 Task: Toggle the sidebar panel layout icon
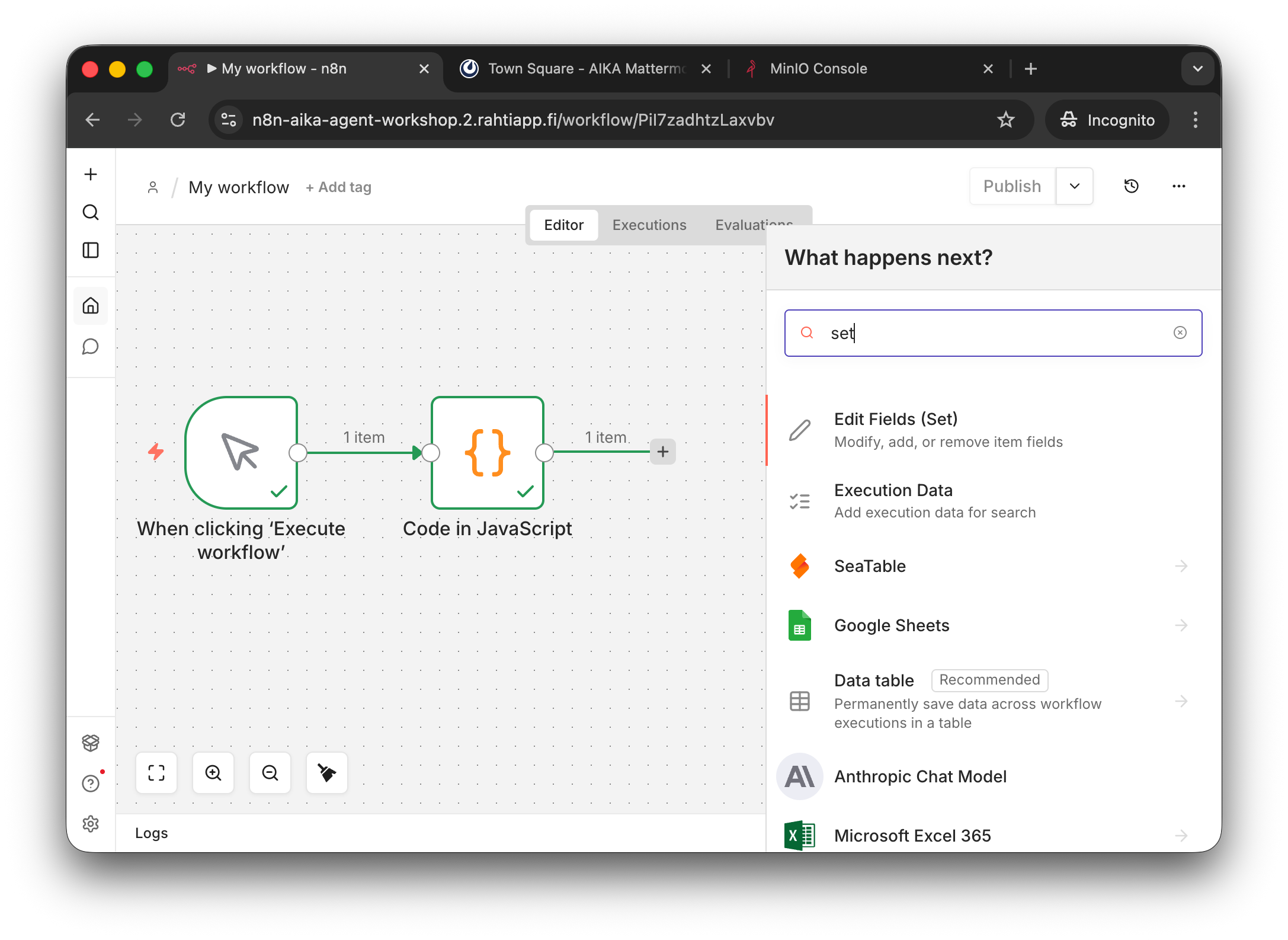(x=91, y=250)
